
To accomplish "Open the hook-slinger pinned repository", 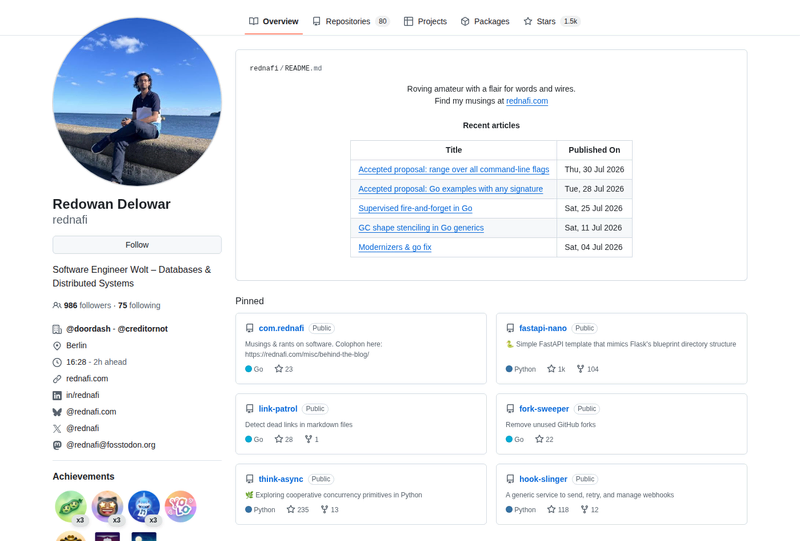I will coord(543,479).
